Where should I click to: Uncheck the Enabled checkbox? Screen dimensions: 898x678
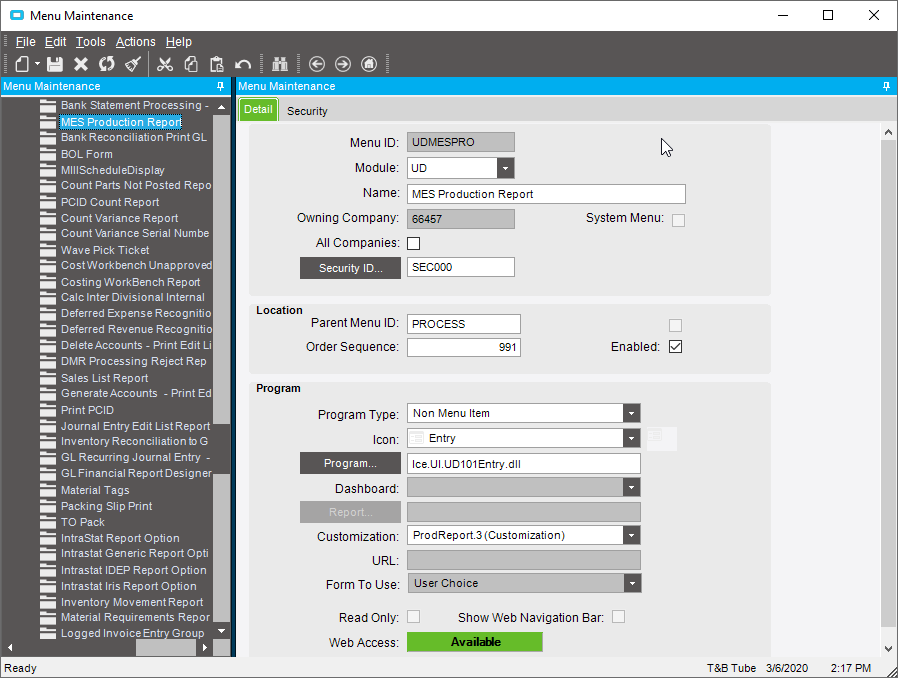coord(675,347)
